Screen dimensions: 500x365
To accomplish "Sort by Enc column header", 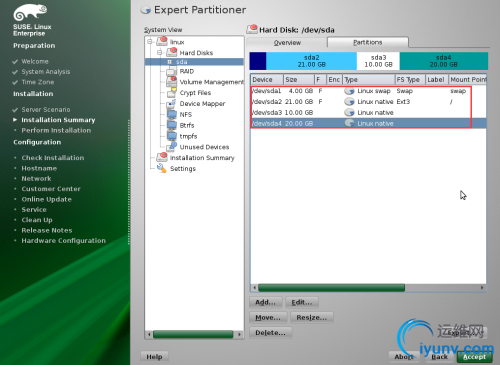I will click(x=334, y=80).
